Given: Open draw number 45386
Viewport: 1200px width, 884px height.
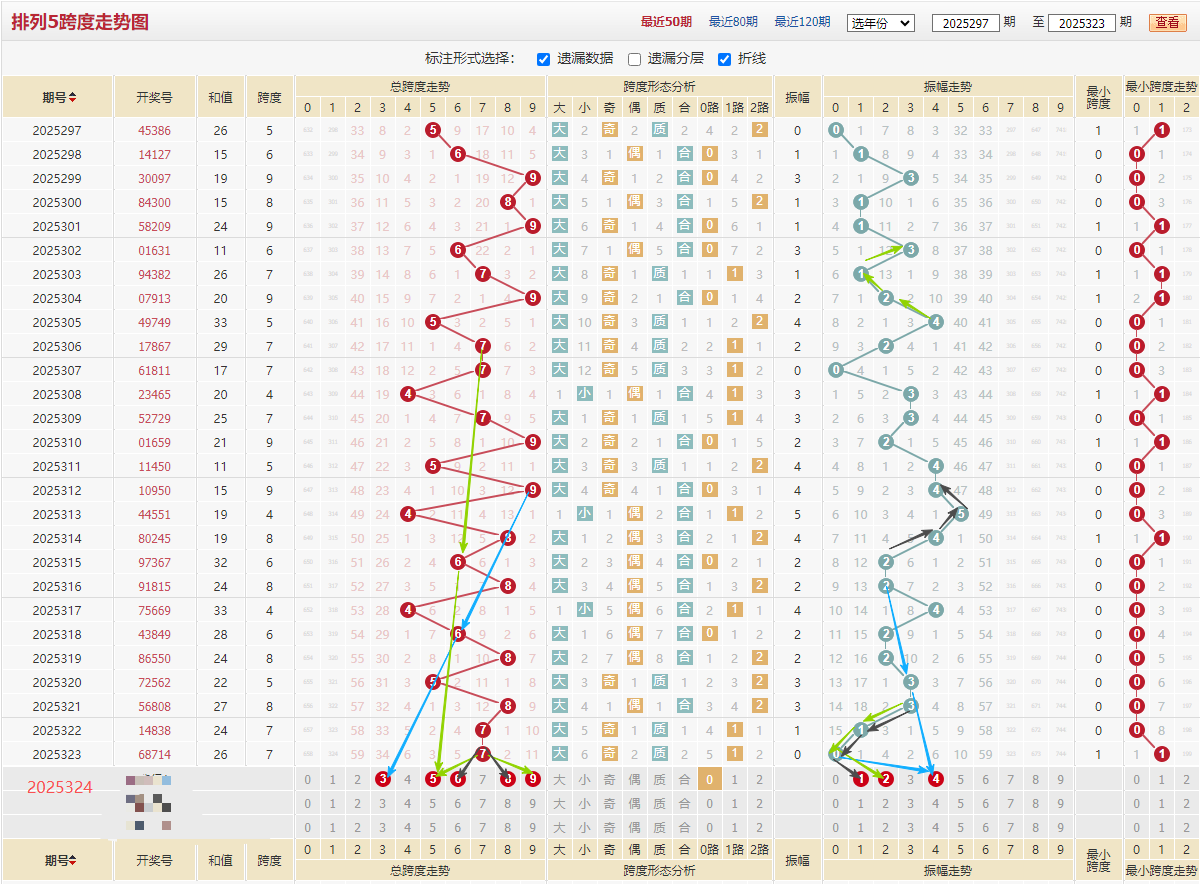Looking at the screenshot, I should [155, 130].
